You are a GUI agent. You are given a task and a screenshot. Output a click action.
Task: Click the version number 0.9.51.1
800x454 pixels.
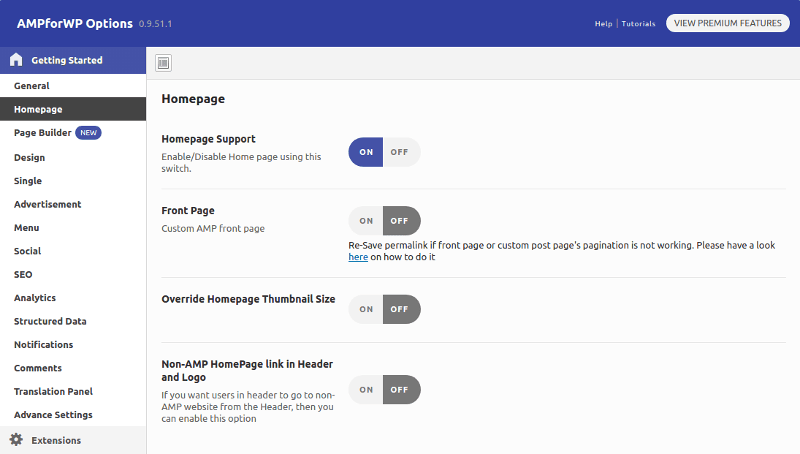[x=155, y=24]
